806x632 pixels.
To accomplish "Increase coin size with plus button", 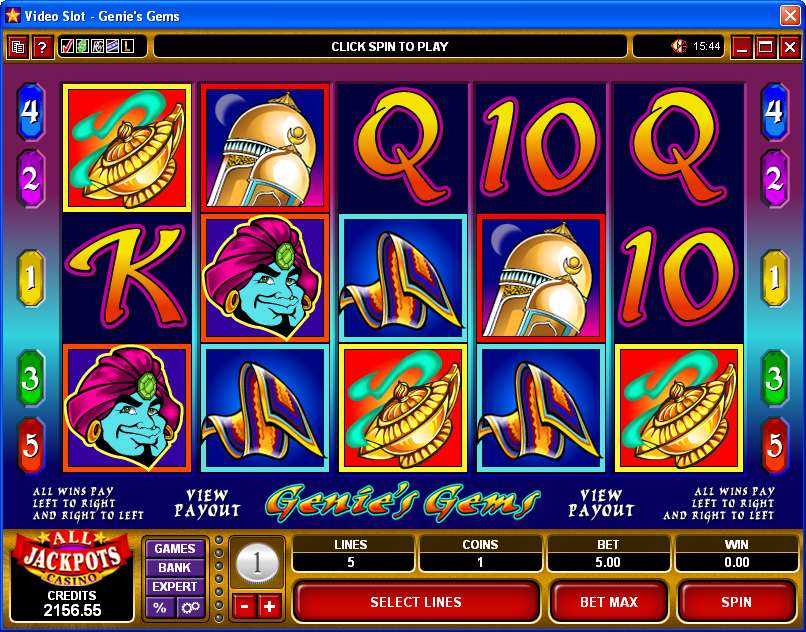I will point(269,607).
